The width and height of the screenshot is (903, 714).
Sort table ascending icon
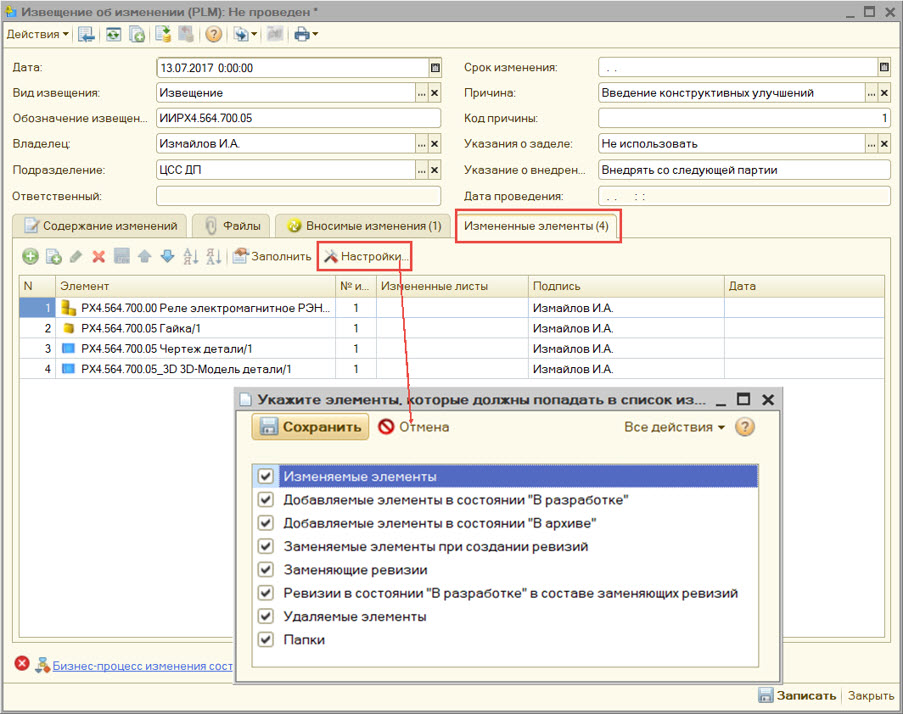pyautogui.click(x=191, y=256)
